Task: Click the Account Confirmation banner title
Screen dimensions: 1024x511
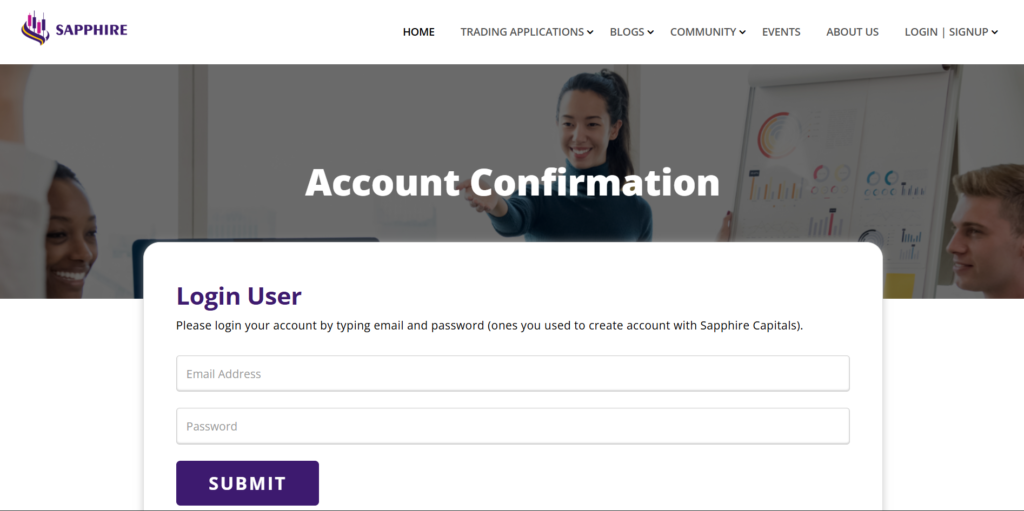Action: coord(512,182)
